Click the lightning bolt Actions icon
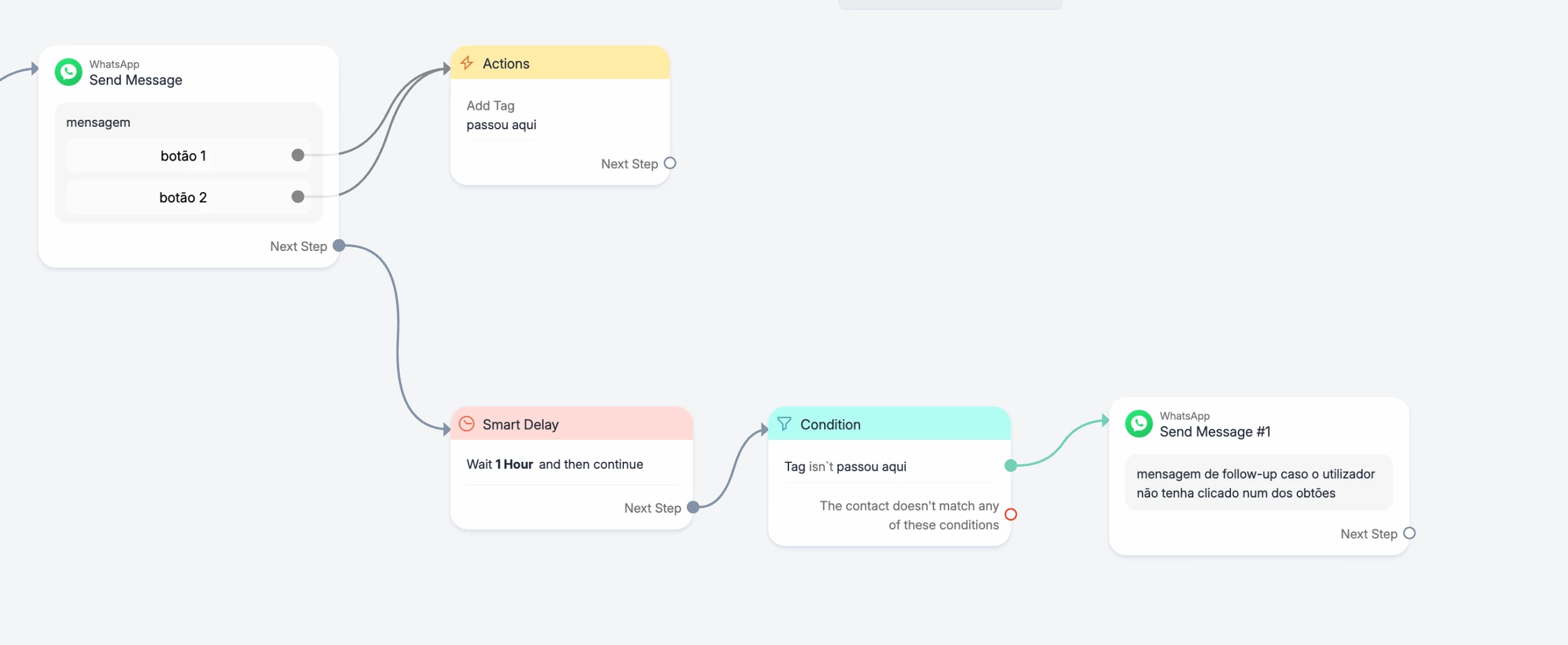The image size is (1568, 645). click(x=466, y=63)
